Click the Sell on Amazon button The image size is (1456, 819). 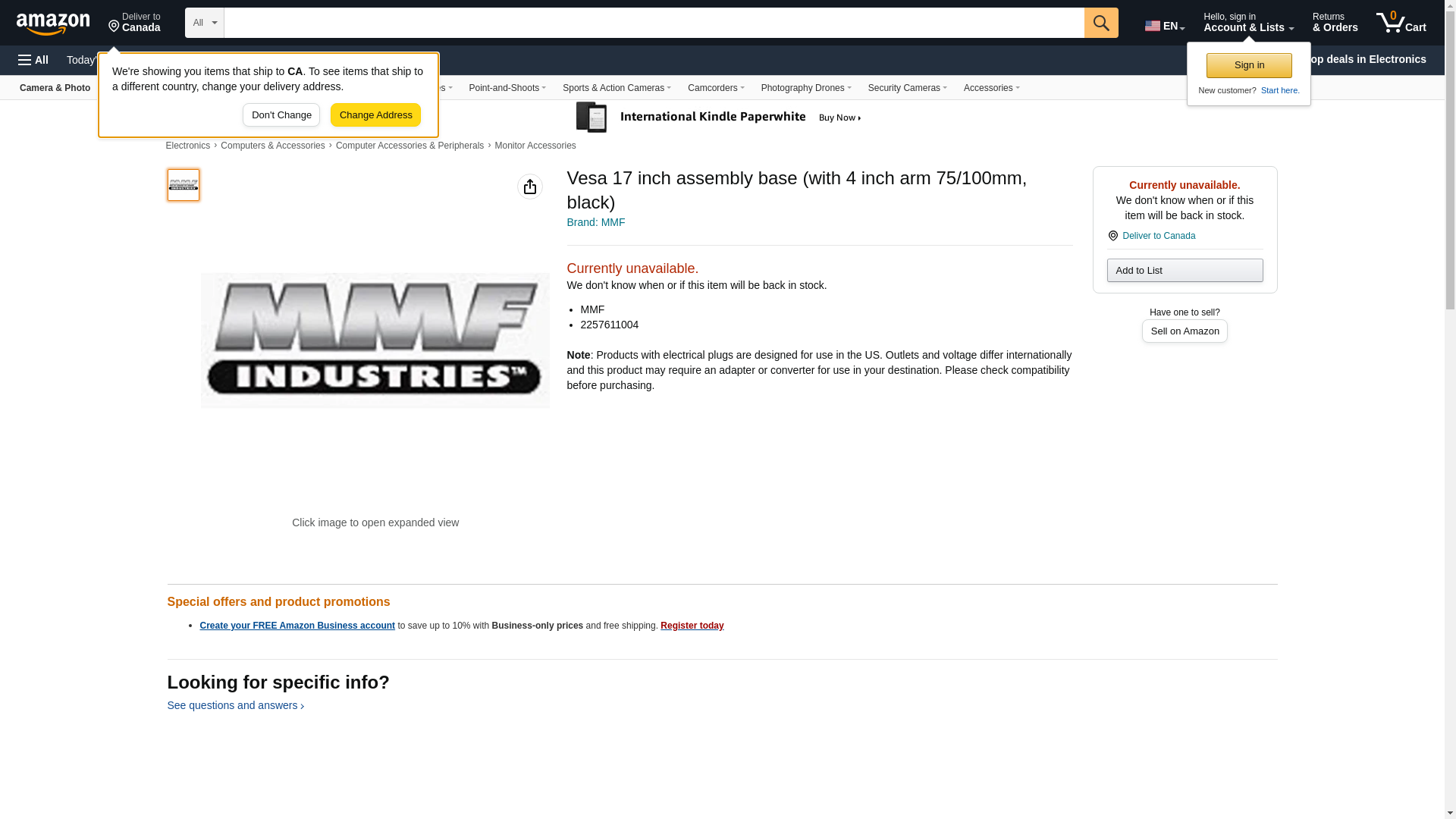[x=1185, y=331]
